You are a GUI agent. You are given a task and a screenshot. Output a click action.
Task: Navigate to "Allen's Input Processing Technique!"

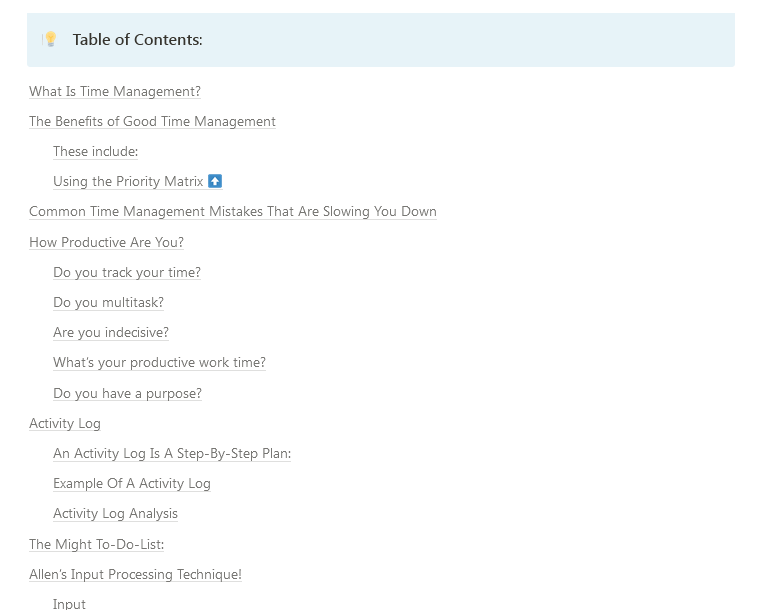135,575
